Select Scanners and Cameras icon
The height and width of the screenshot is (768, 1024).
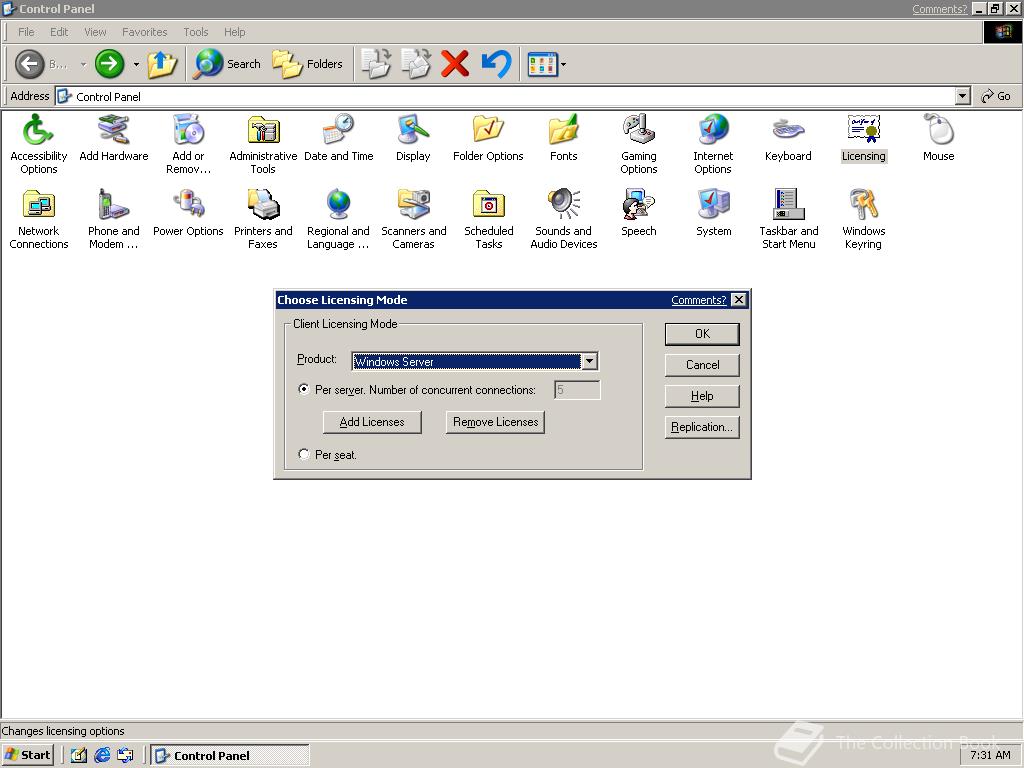pyautogui.click(x=413, y=219)
